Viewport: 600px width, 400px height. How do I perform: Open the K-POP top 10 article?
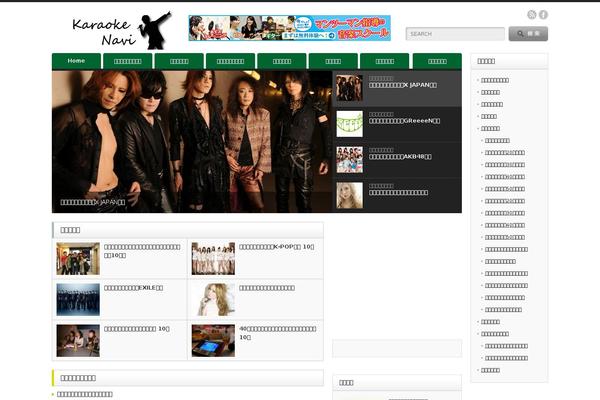(277, 246)
